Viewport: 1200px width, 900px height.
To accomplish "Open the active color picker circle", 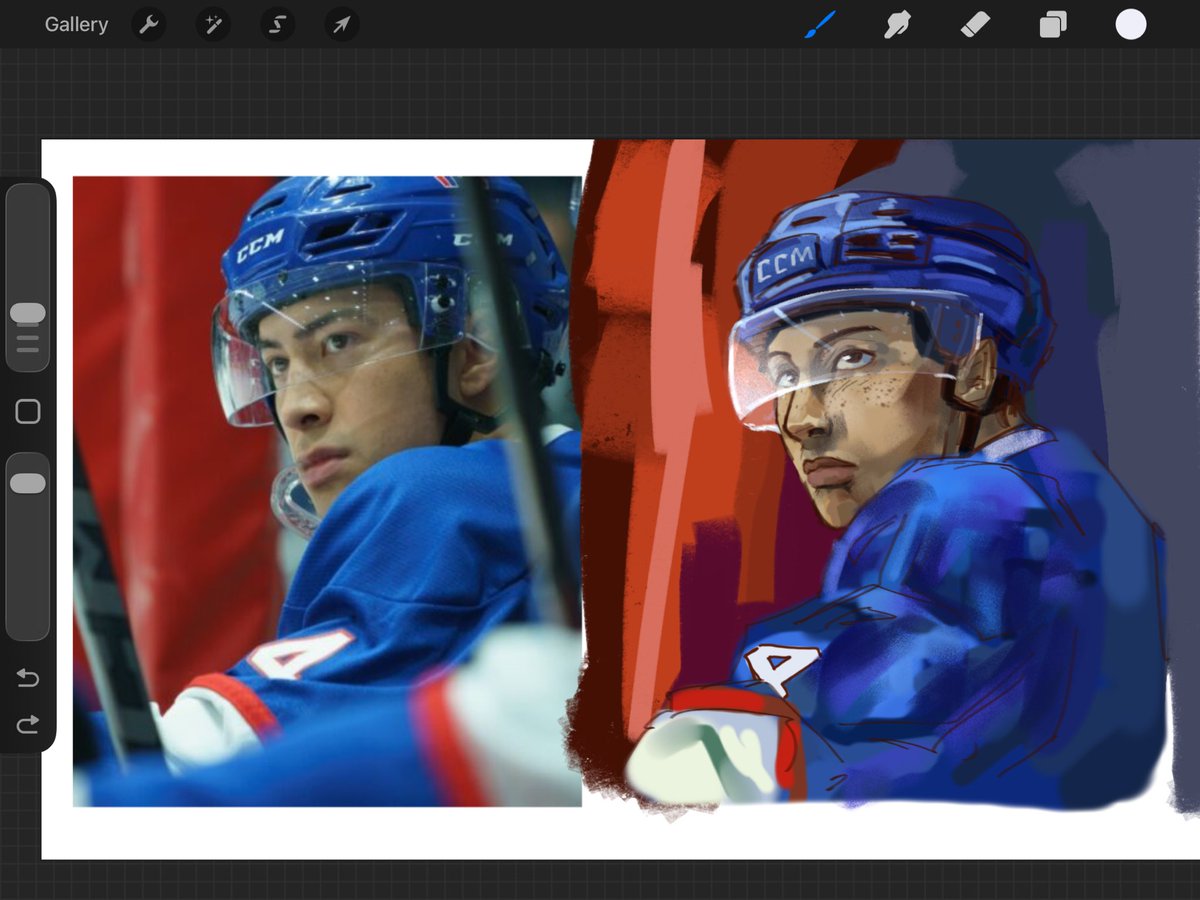I will click(1131, 25).
